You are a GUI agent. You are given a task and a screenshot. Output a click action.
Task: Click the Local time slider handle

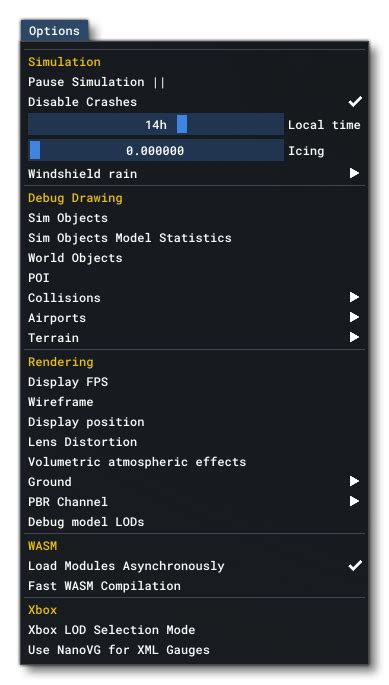(182, 125)
